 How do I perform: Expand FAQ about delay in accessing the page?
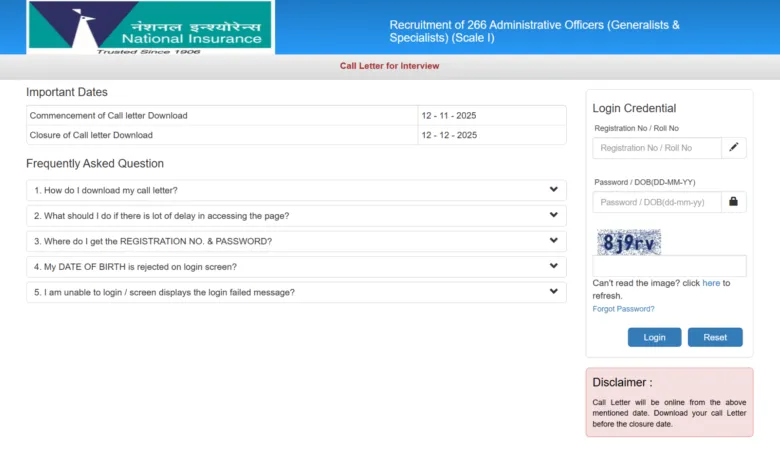[296, 216]
